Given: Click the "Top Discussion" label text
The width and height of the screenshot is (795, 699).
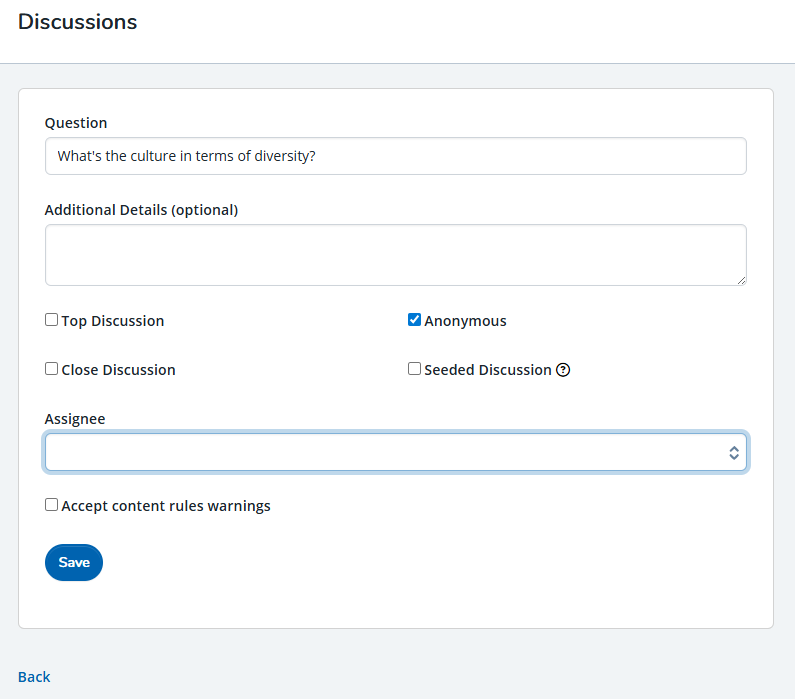Looking at the screenshot, I should pos(112,321).
